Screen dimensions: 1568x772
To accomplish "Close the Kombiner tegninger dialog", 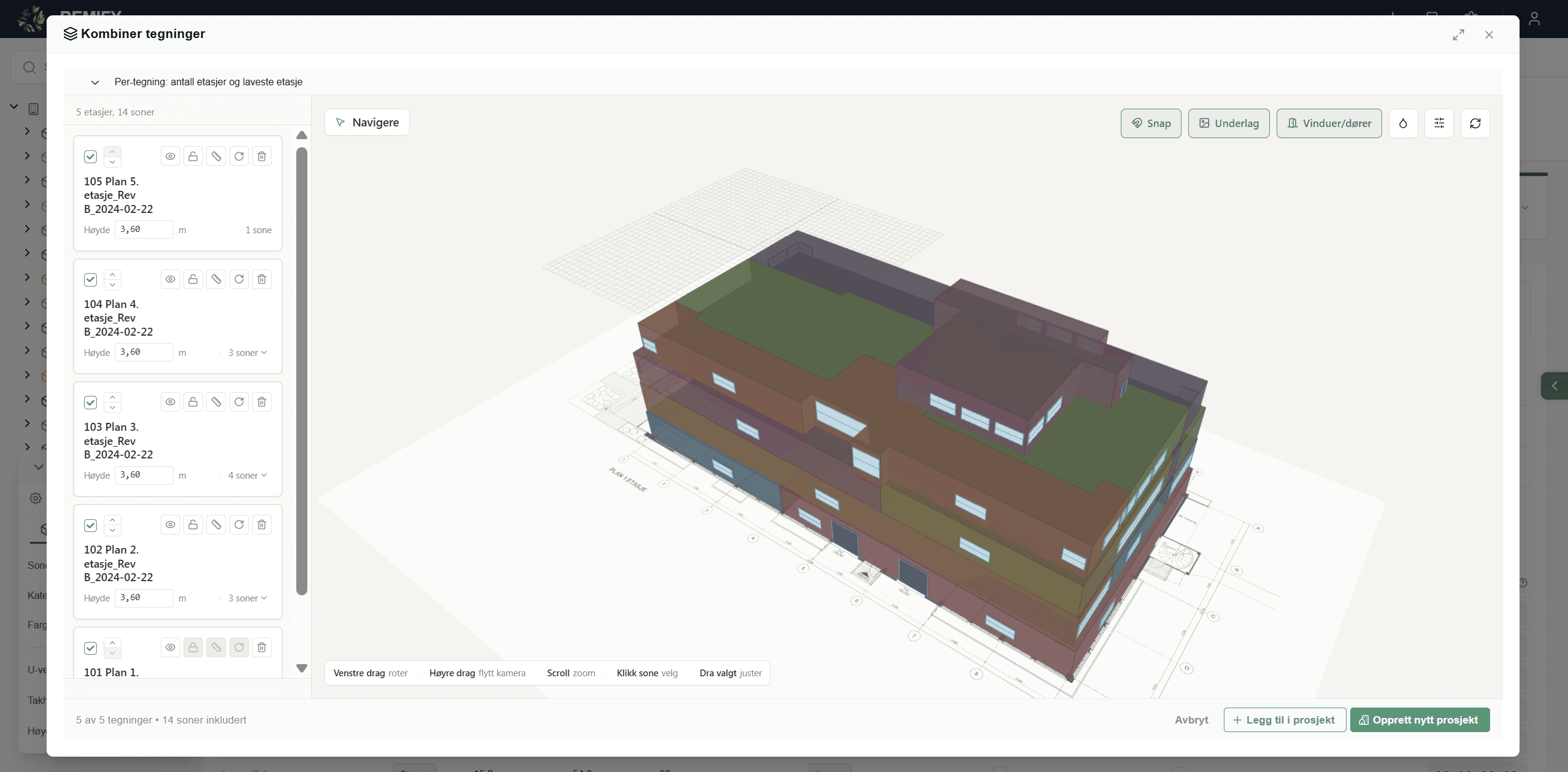I will 1489,35.
